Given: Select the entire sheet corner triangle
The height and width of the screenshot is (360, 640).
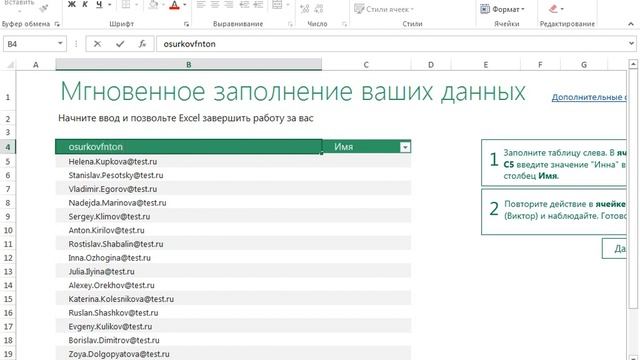Looking at the screenshot, I should [x=10, y=64].
